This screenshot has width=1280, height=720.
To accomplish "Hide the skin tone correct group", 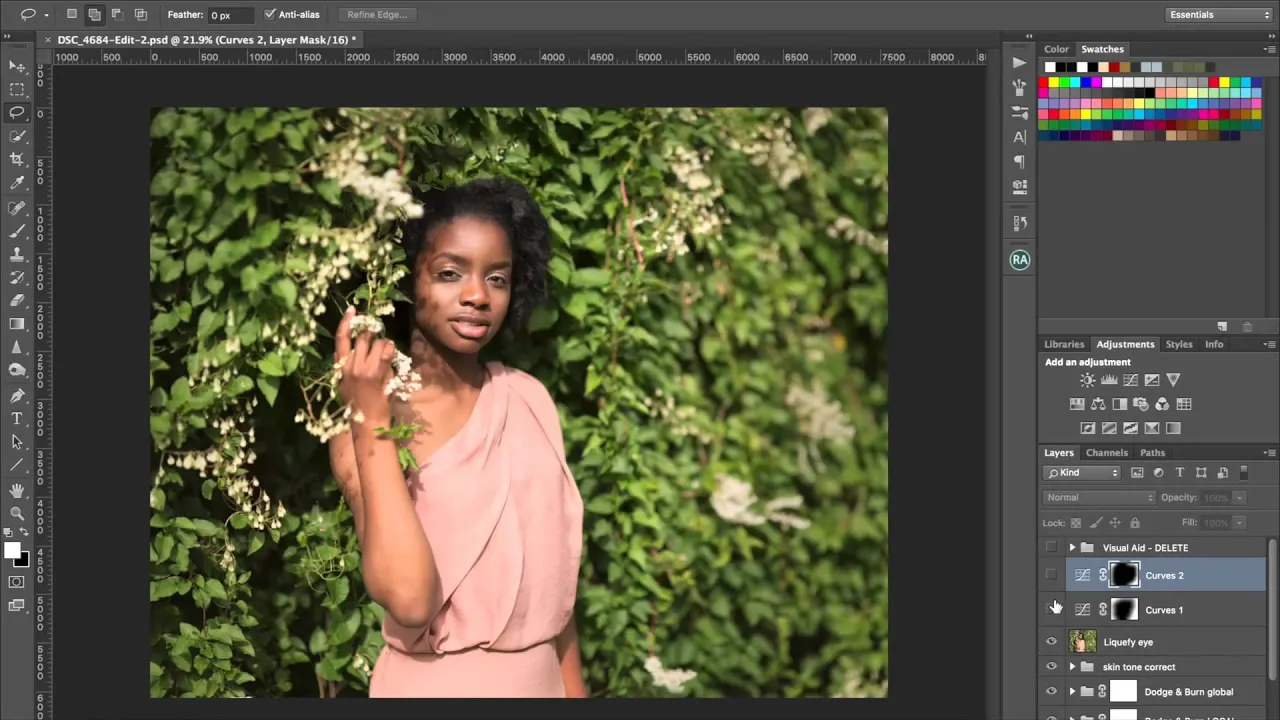I will pos(1051,667).
